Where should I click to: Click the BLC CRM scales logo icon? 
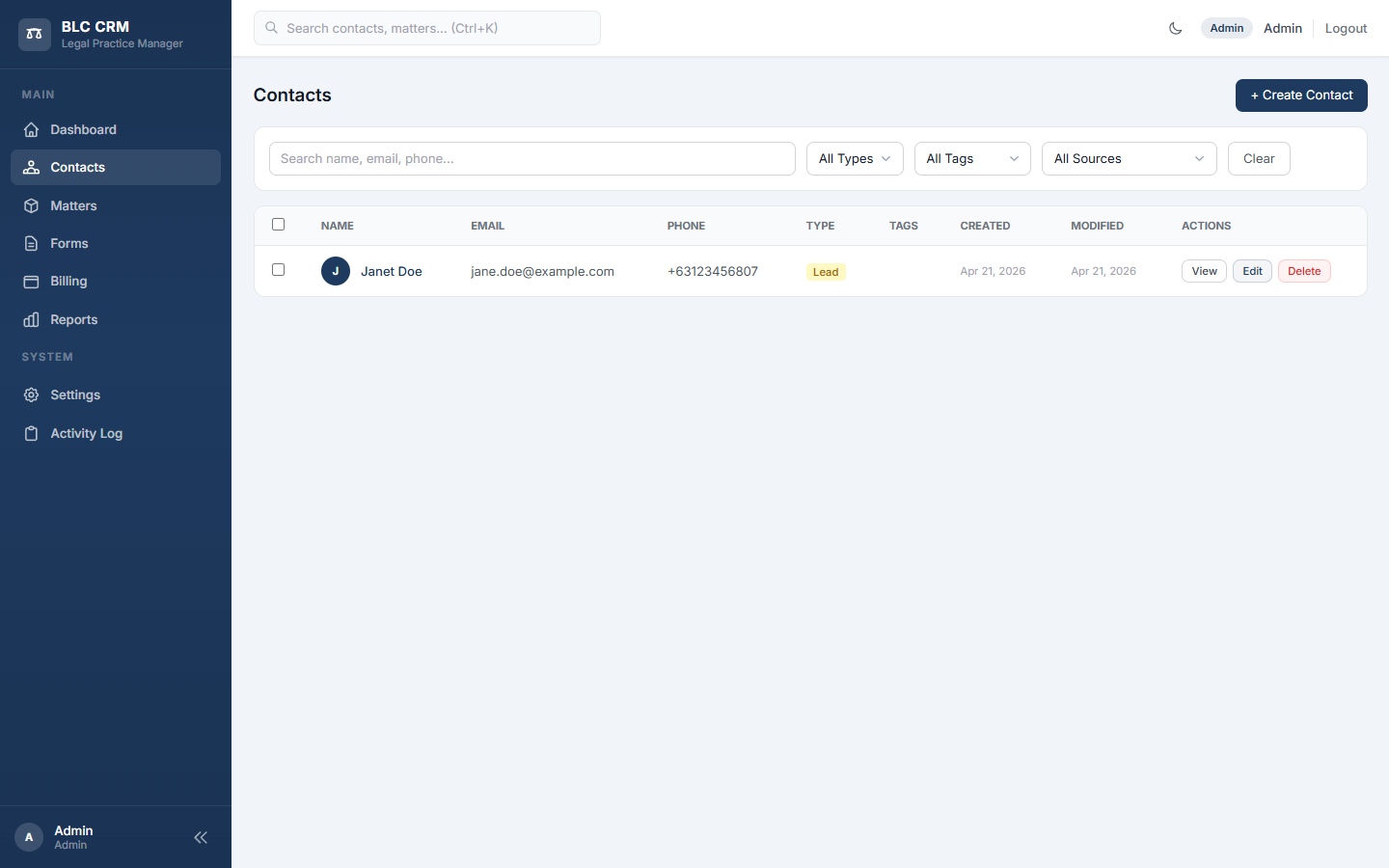[35, 34]
